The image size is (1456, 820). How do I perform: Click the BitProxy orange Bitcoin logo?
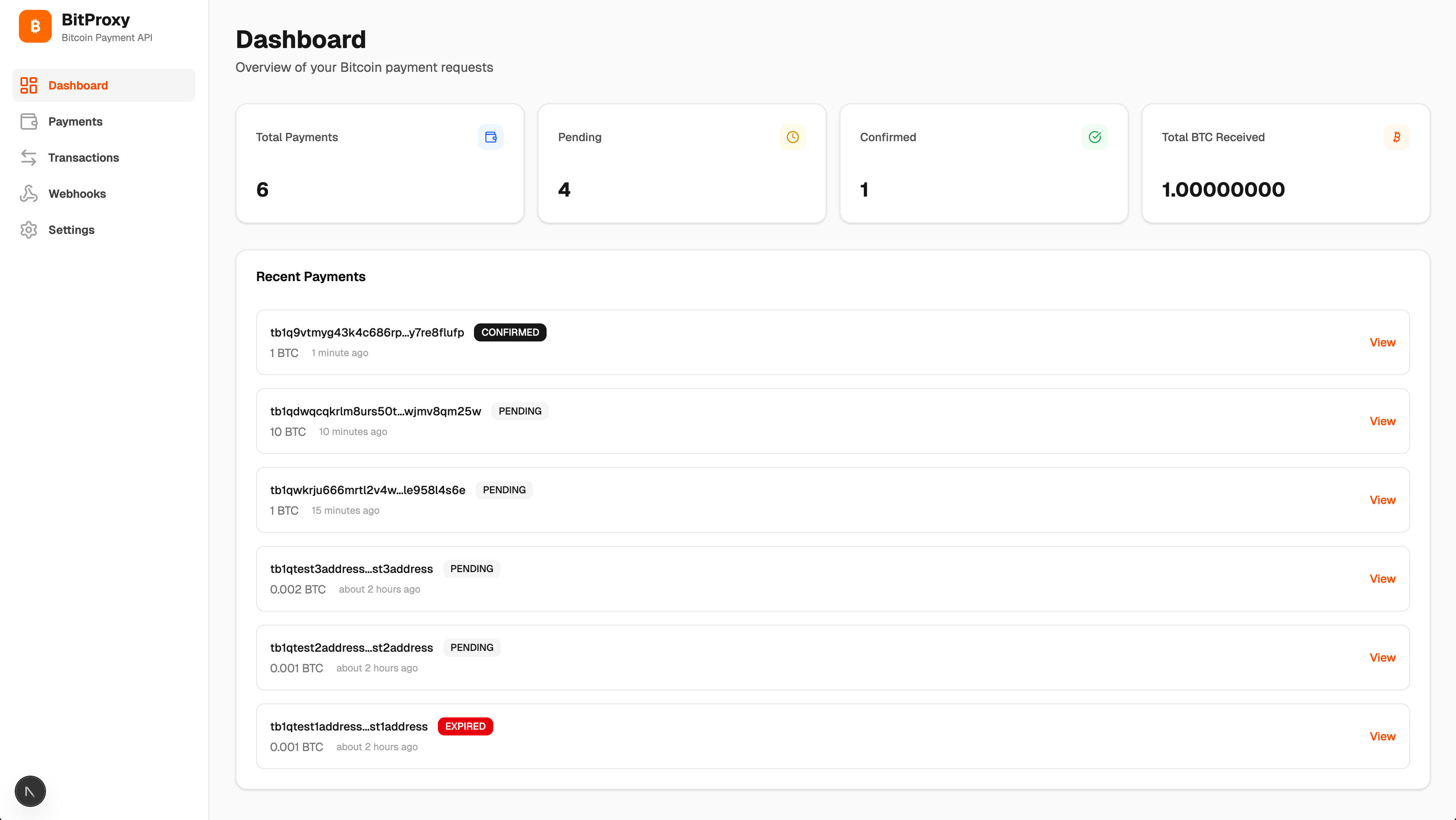coord(35,26)
